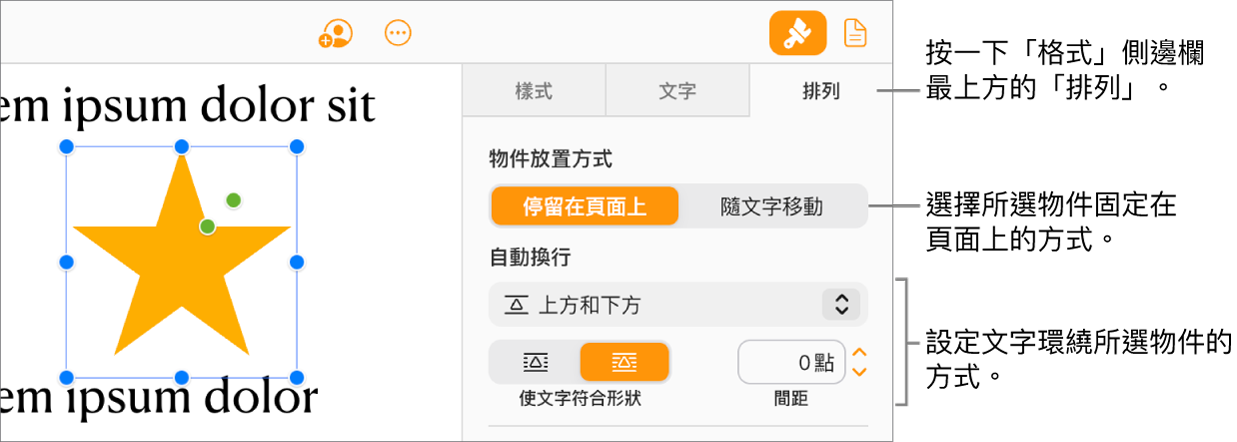The image size is (1237, 442).
Task: Increase spacing with the up stepper arrow
Action: 857,353
